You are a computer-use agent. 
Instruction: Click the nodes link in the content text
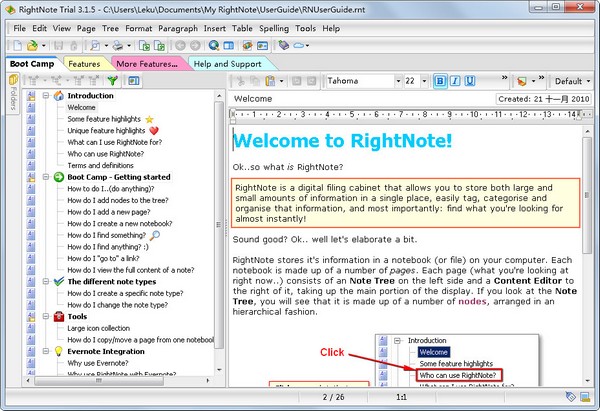click(472, 302)
